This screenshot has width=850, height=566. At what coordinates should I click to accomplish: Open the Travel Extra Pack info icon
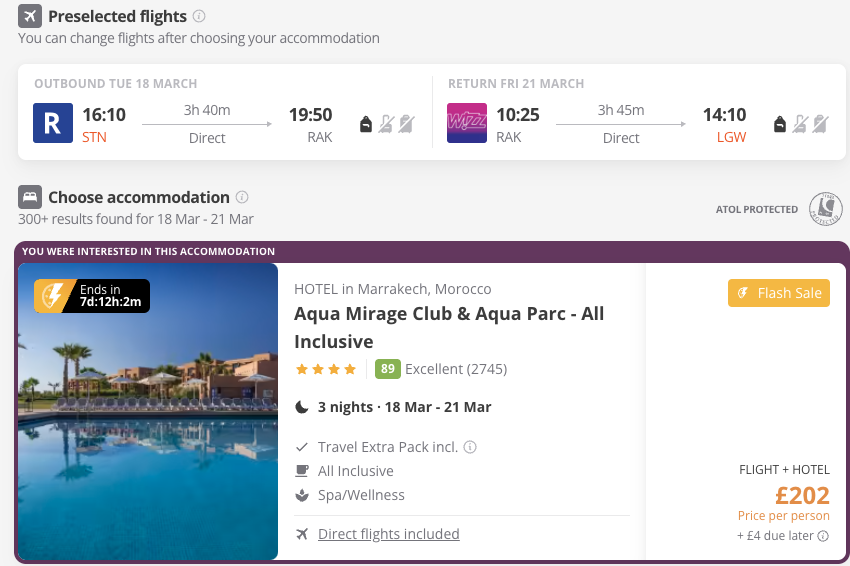coord(470,447)
